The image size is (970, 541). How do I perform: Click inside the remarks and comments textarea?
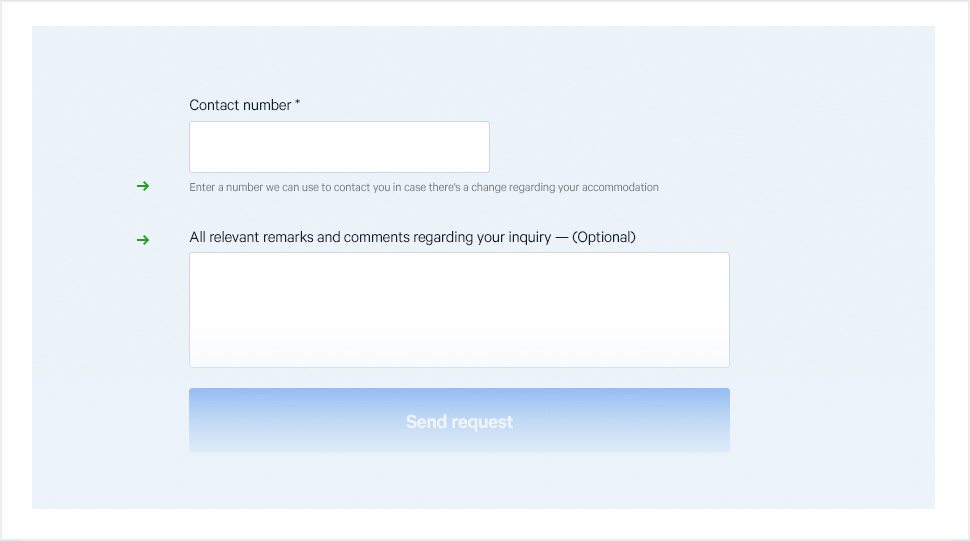coord(459,309)
